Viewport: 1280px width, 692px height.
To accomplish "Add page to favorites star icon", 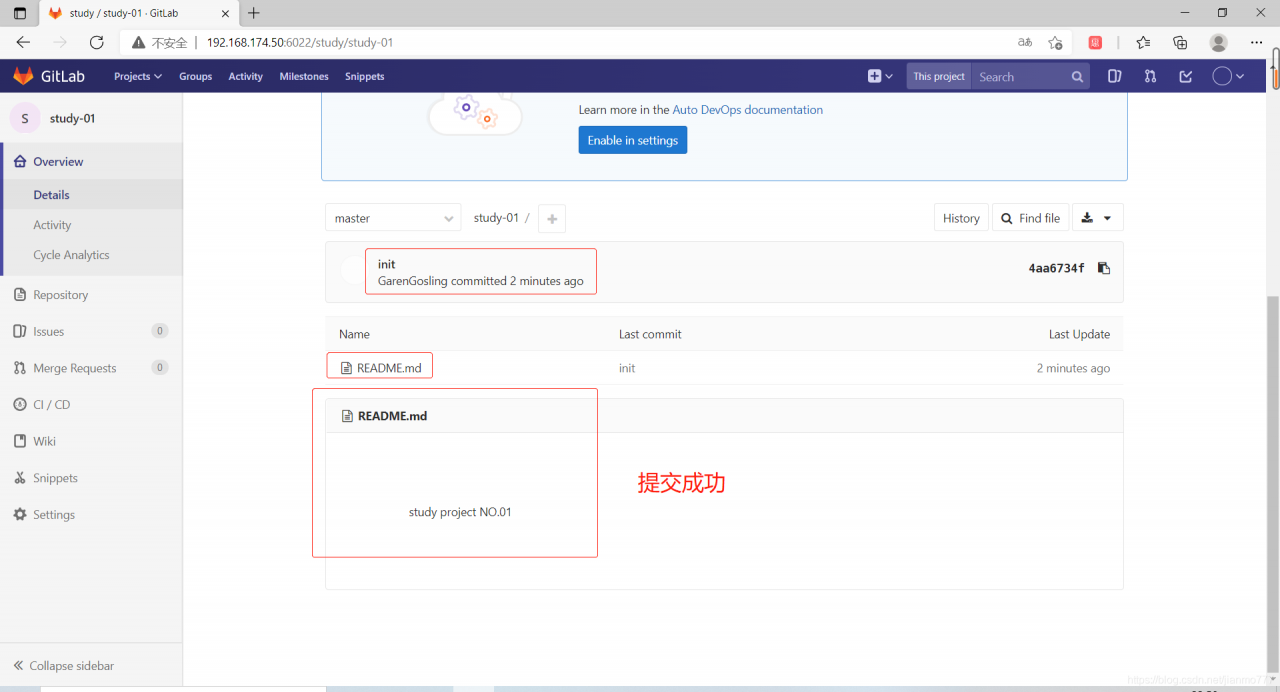I will tap(1055, 42).
